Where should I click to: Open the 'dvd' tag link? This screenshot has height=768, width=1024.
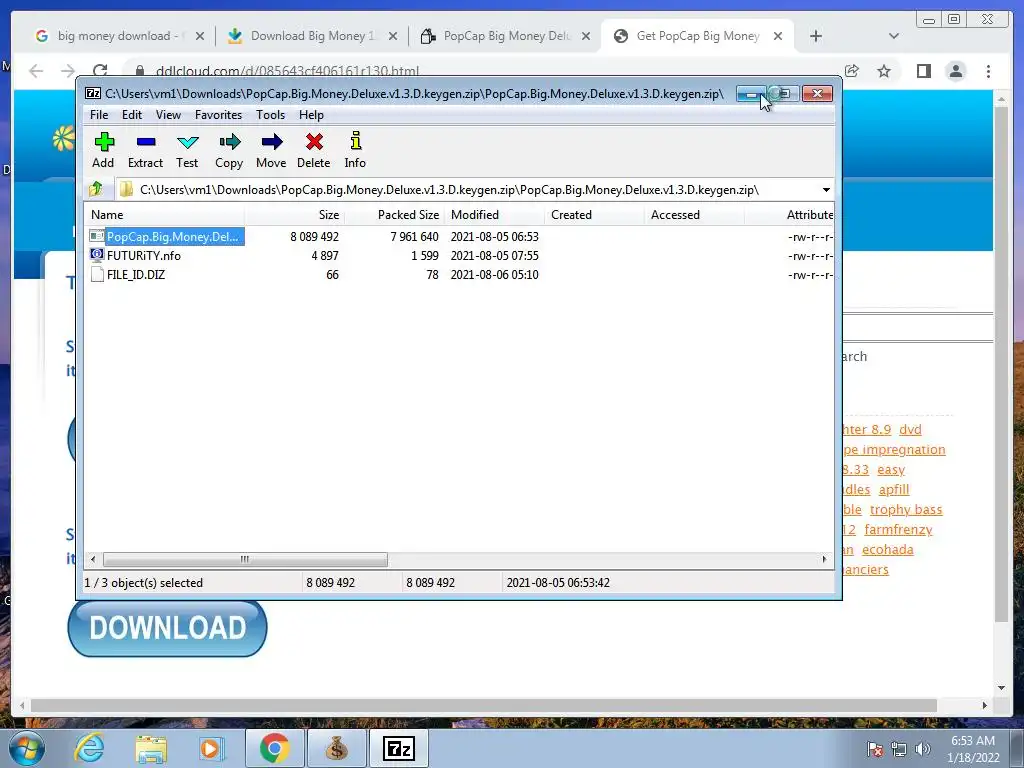click(x=910, y=430)
